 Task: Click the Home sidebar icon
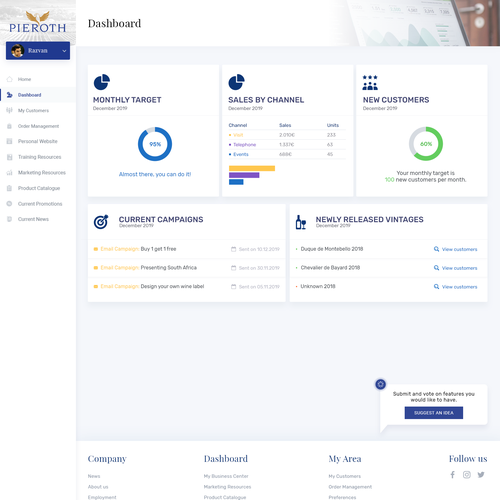tap(9, 79)
